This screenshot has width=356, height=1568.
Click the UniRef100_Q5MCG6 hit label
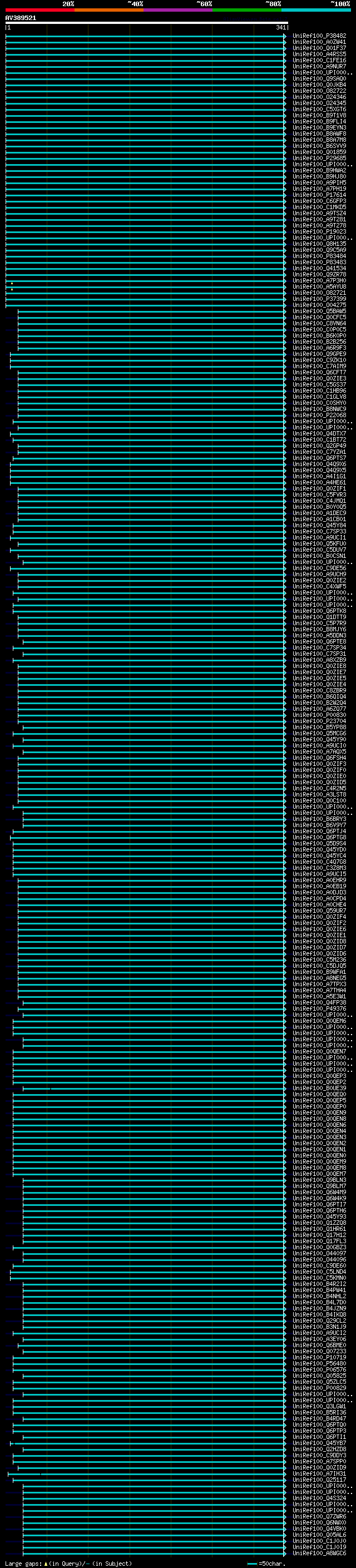point(319,733)
